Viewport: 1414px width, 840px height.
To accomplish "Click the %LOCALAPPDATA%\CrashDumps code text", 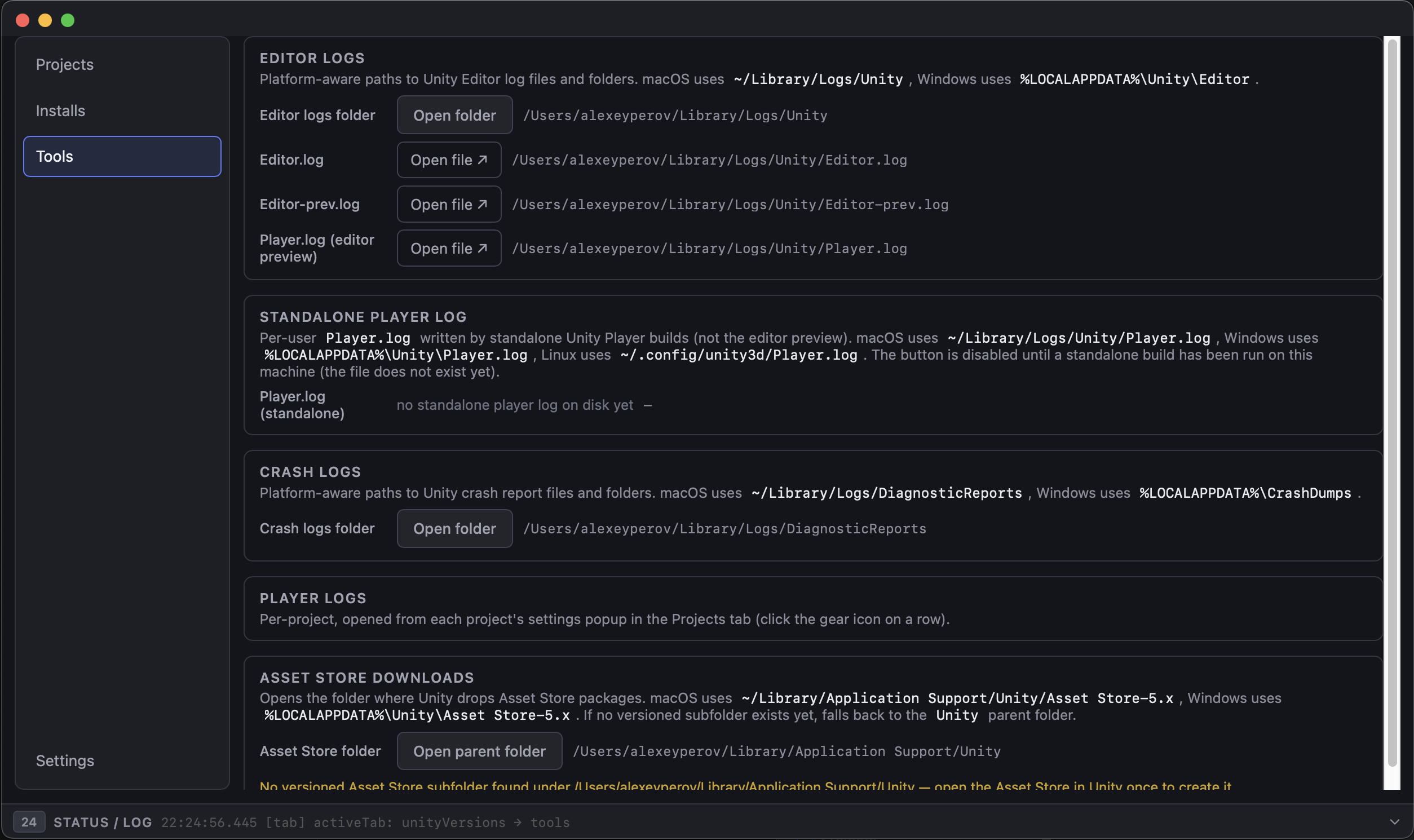I will tap(1245, 493).
